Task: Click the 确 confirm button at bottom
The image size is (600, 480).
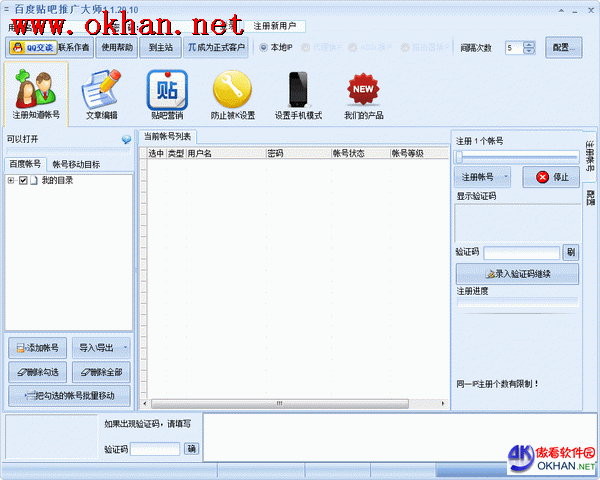Action: 192,449
